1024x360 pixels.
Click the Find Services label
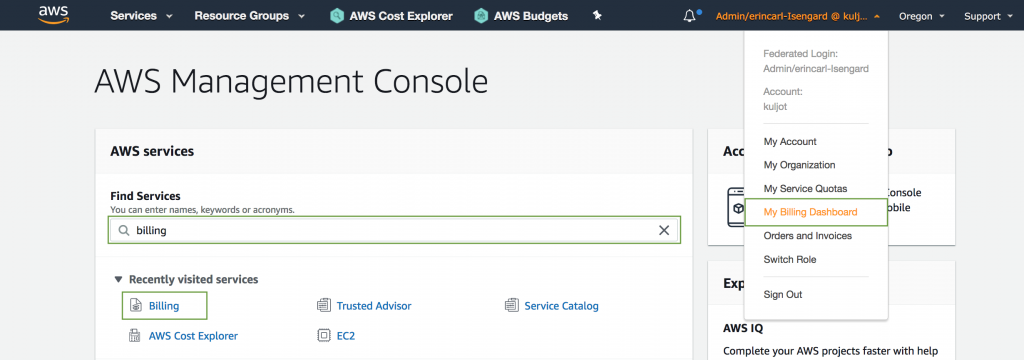pos(146,196)
